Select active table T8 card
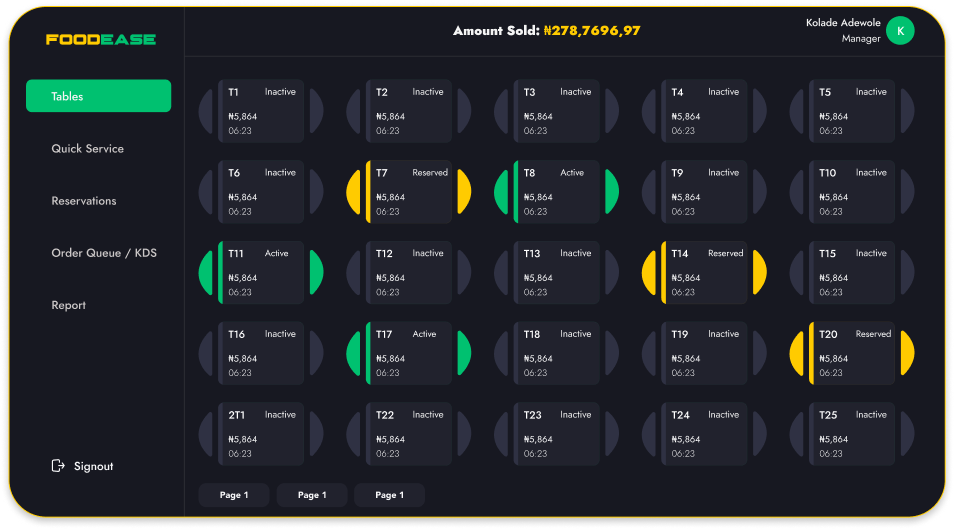 coord(556,191)
